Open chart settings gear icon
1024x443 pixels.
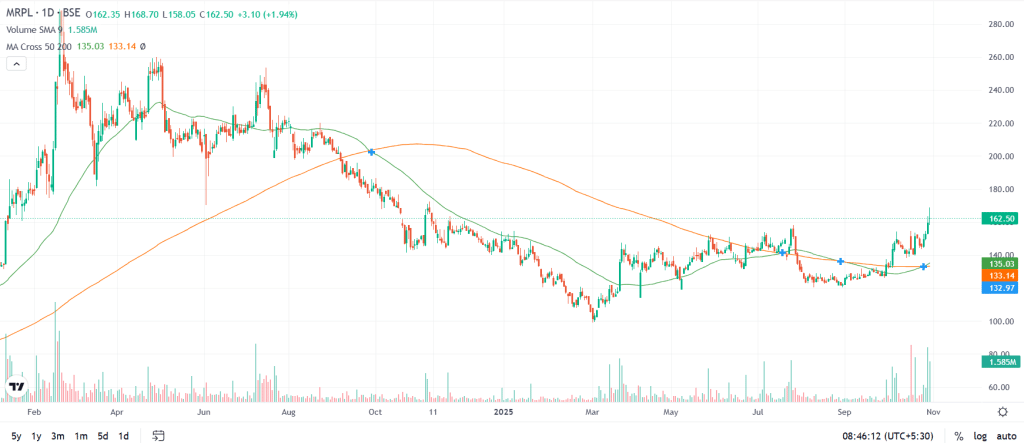pos(1003,411)
